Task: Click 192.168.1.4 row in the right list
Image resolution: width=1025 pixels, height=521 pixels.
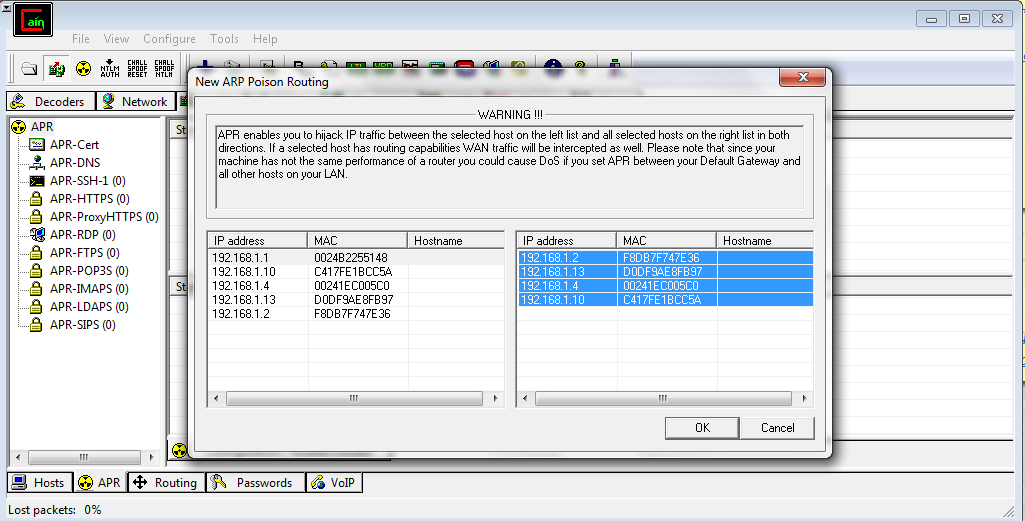Action: coord(665,286)
